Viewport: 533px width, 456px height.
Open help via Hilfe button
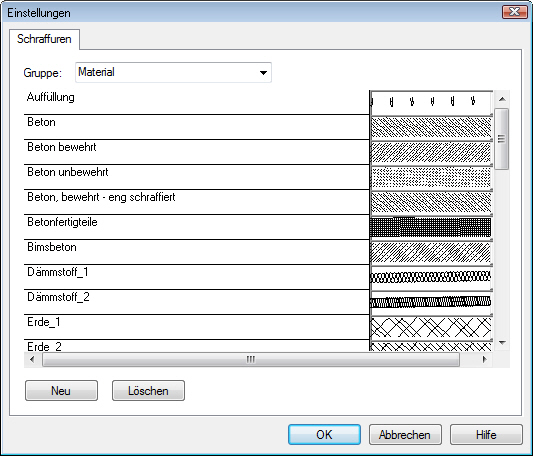coord(486,435)
